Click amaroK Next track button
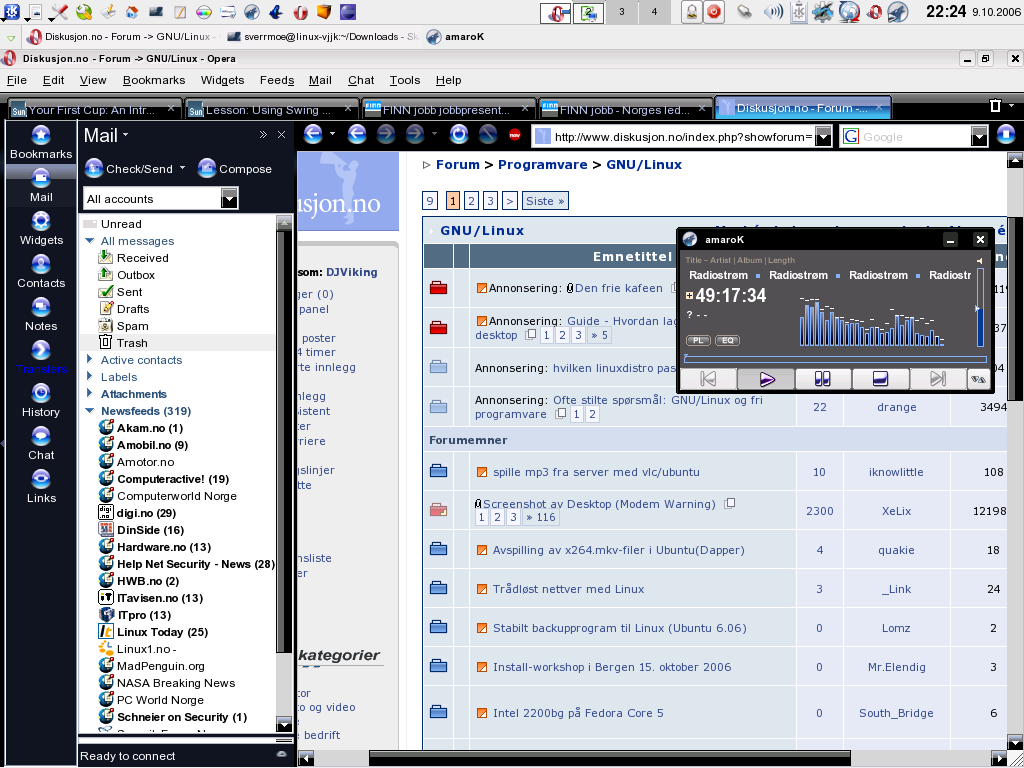Image resolution: width=1024 pixels, height=768 pixels. click(x=938, y=379)
